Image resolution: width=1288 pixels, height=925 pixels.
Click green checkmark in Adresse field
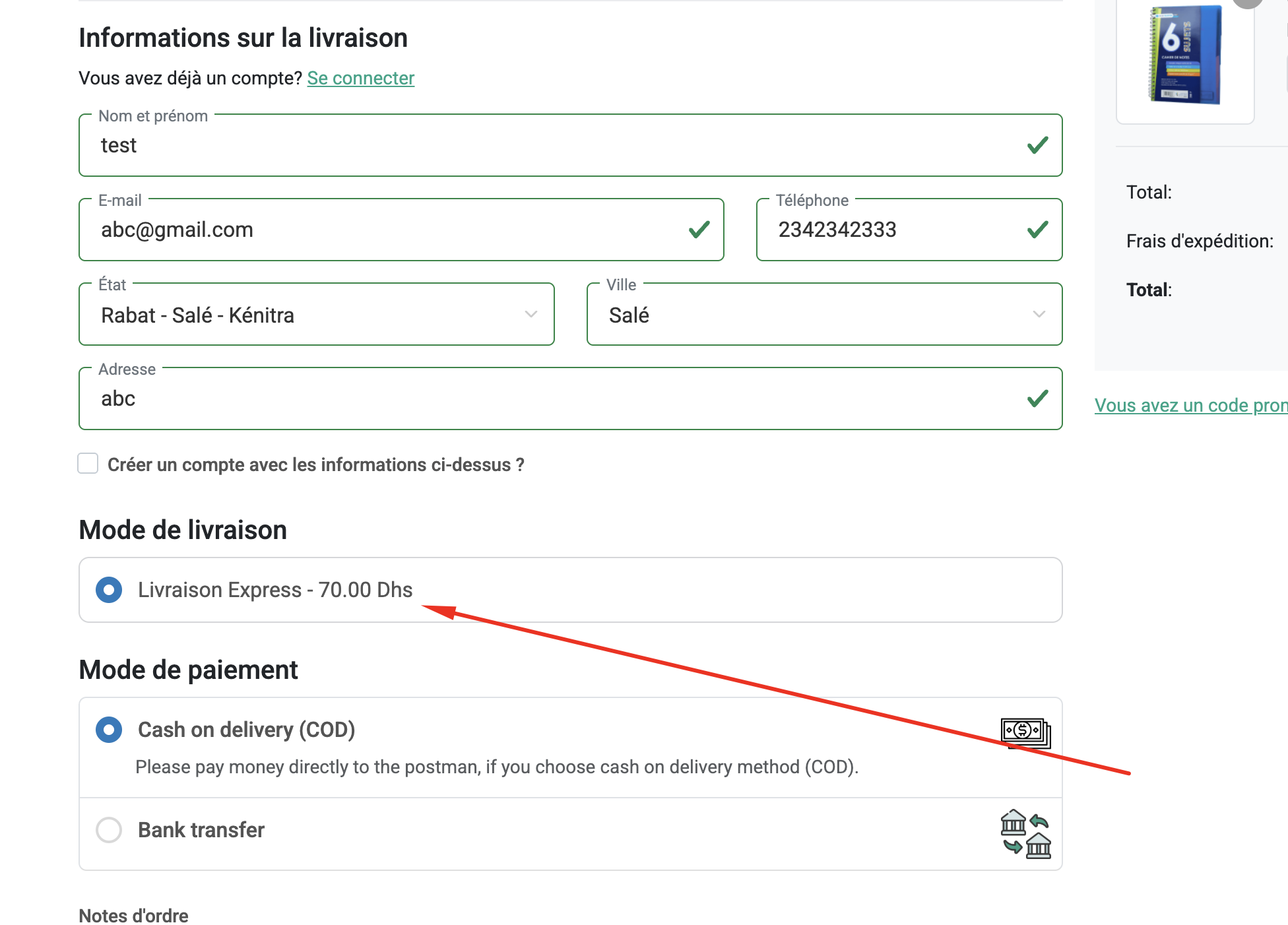tap(1037, 399)
